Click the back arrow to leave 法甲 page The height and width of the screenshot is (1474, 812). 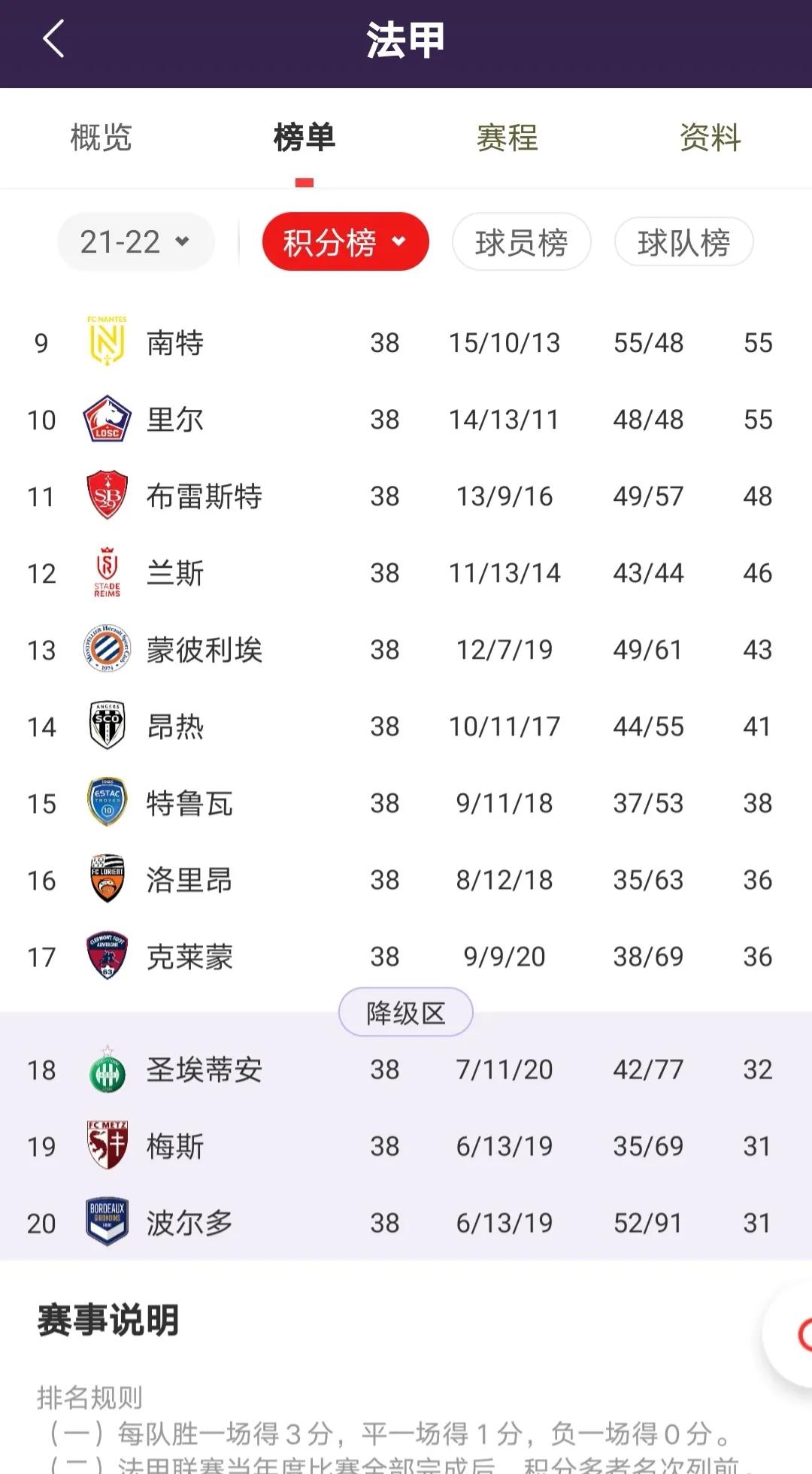pos(51,39)
